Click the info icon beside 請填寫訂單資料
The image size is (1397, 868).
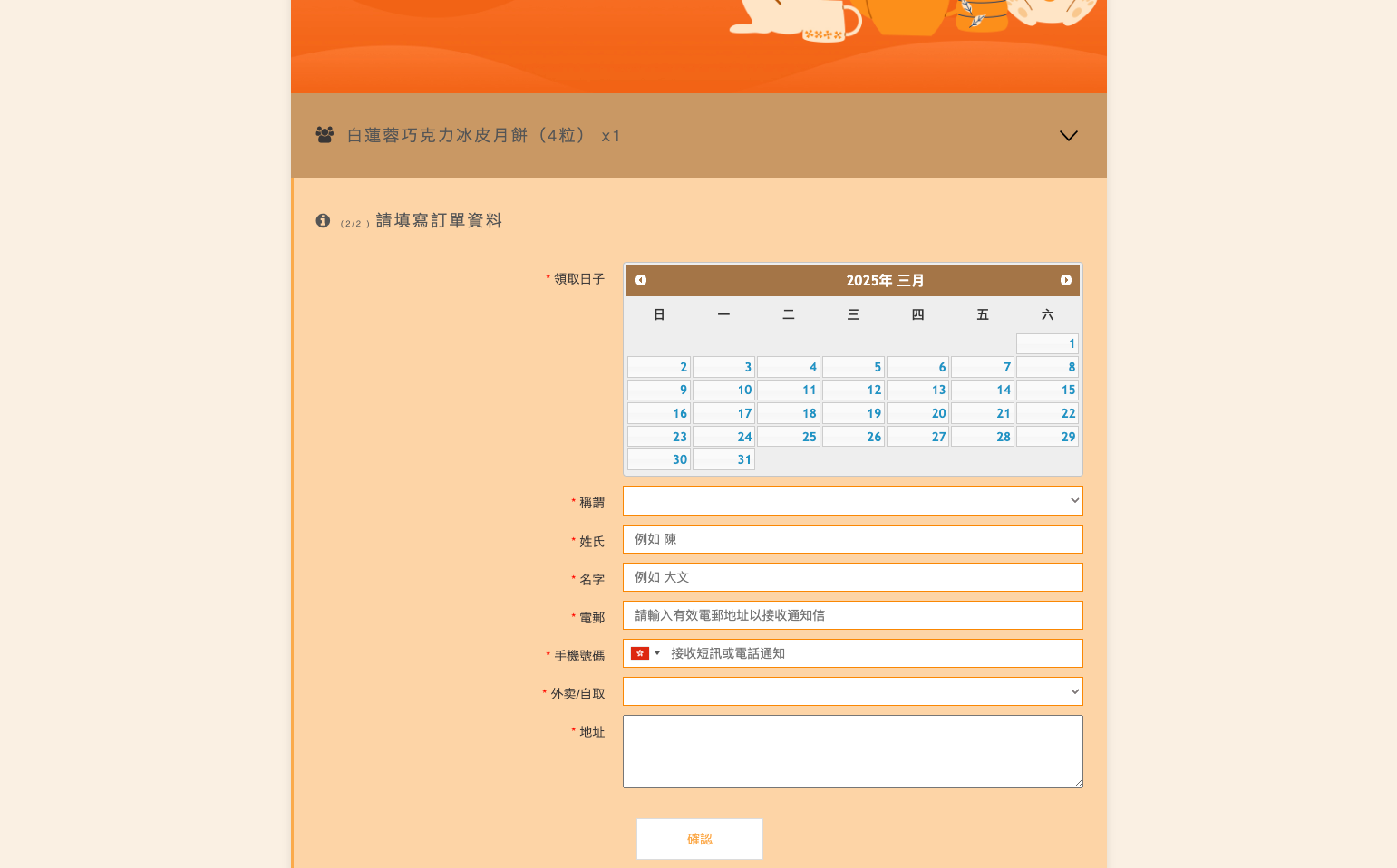pyautogui.click(x=323, y=220)
